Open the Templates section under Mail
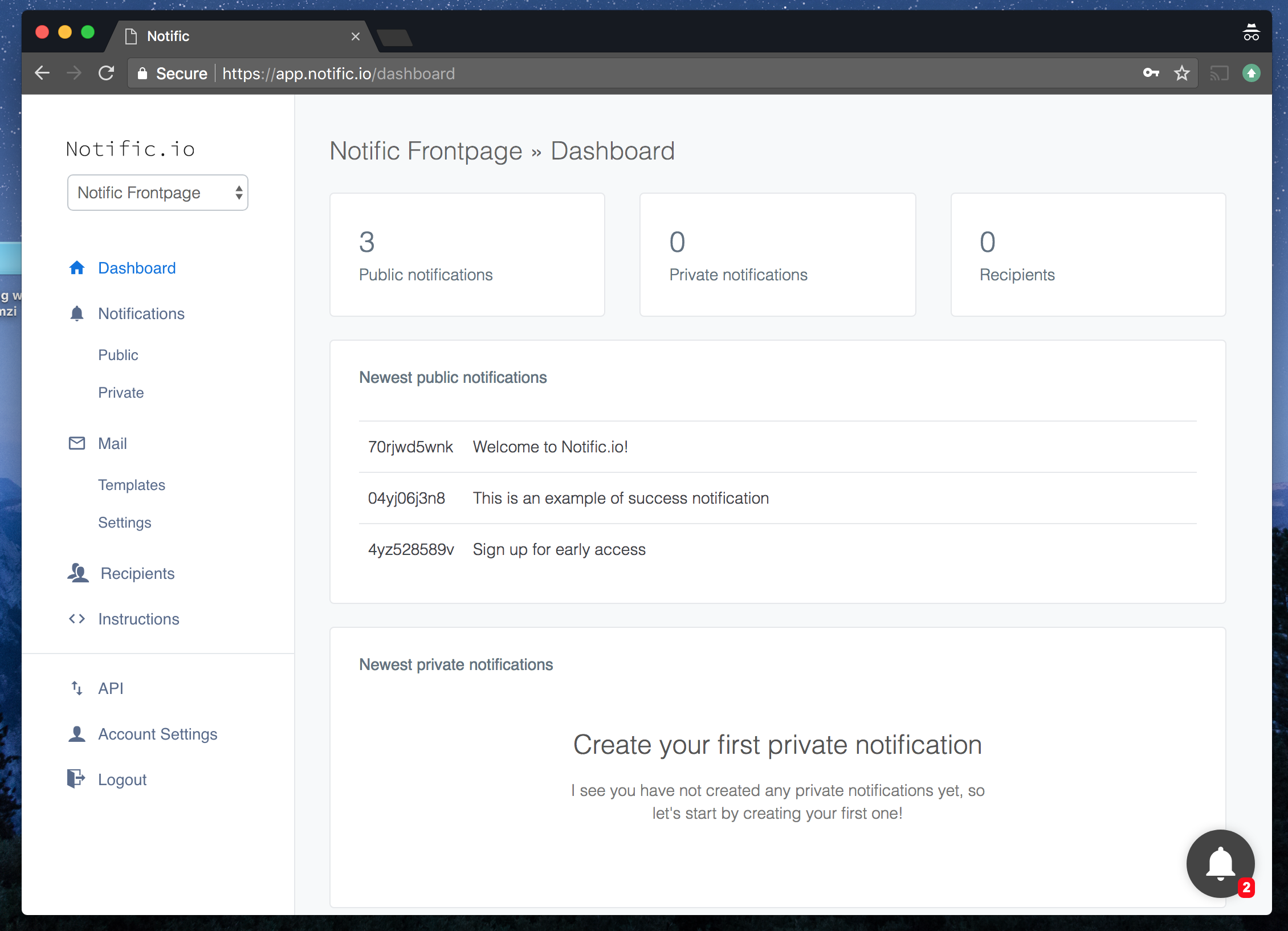1288x931 pixels. click(x=132, y=485)
